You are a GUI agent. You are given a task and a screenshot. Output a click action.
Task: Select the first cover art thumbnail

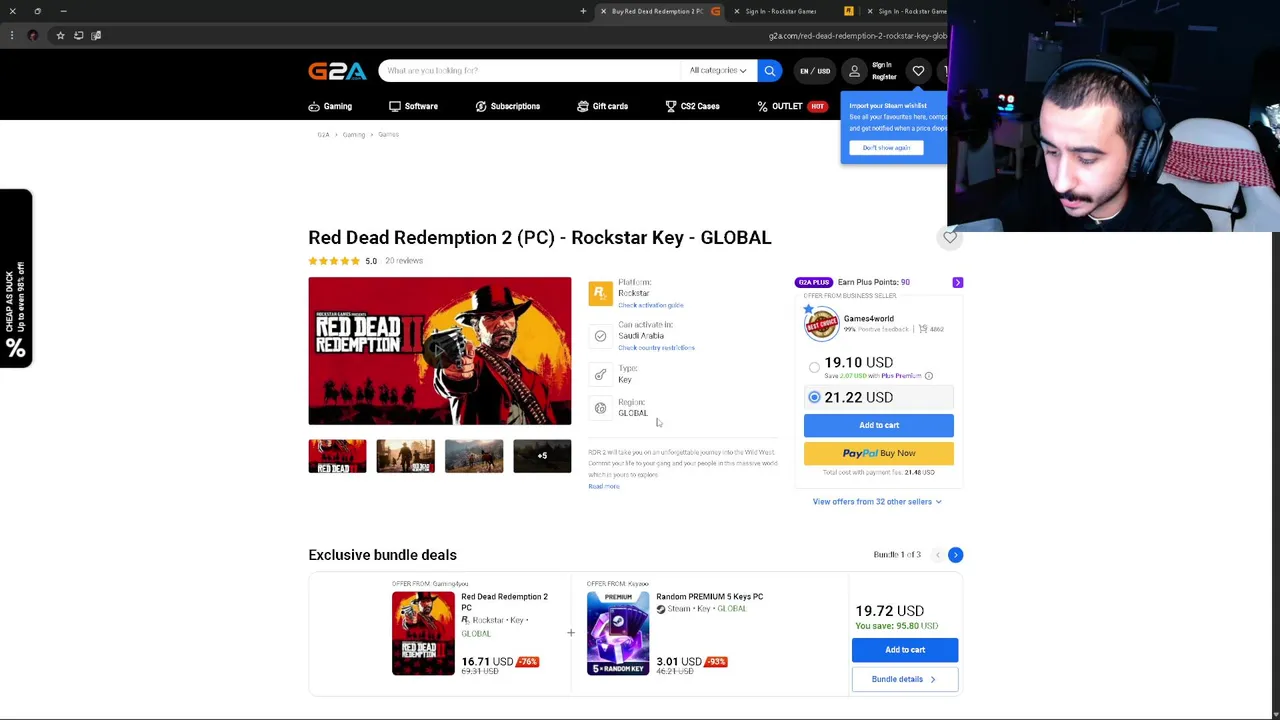(337, 456)
